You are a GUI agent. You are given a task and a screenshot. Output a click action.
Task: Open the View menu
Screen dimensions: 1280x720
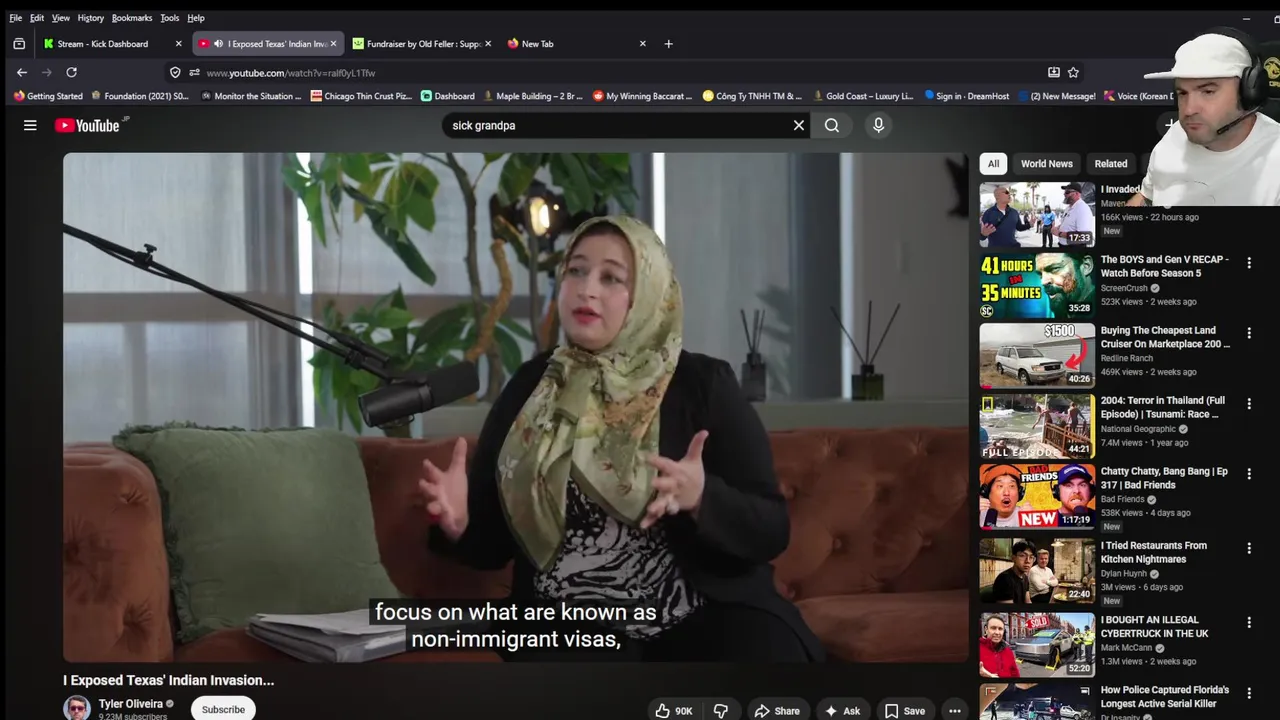point(61,18)
